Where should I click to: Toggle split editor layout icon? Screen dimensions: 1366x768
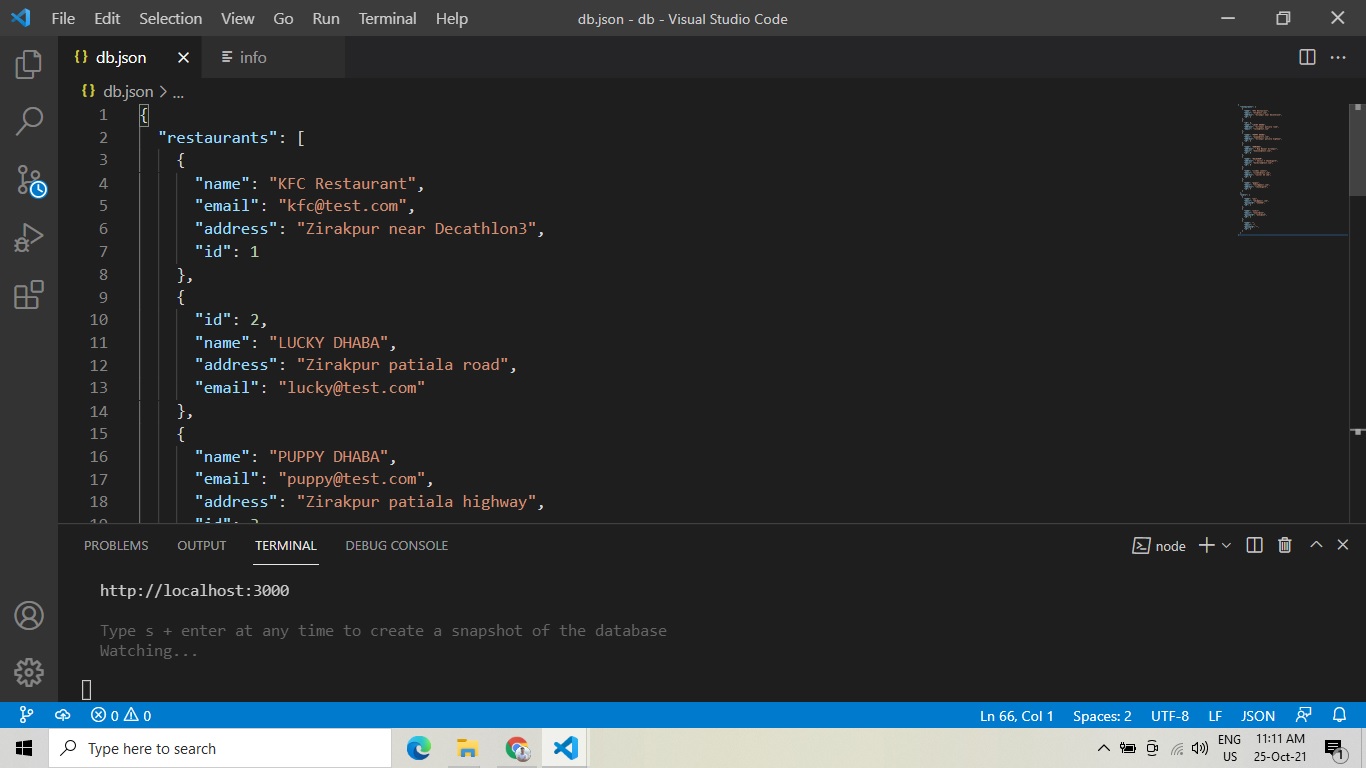point(1306,57)
